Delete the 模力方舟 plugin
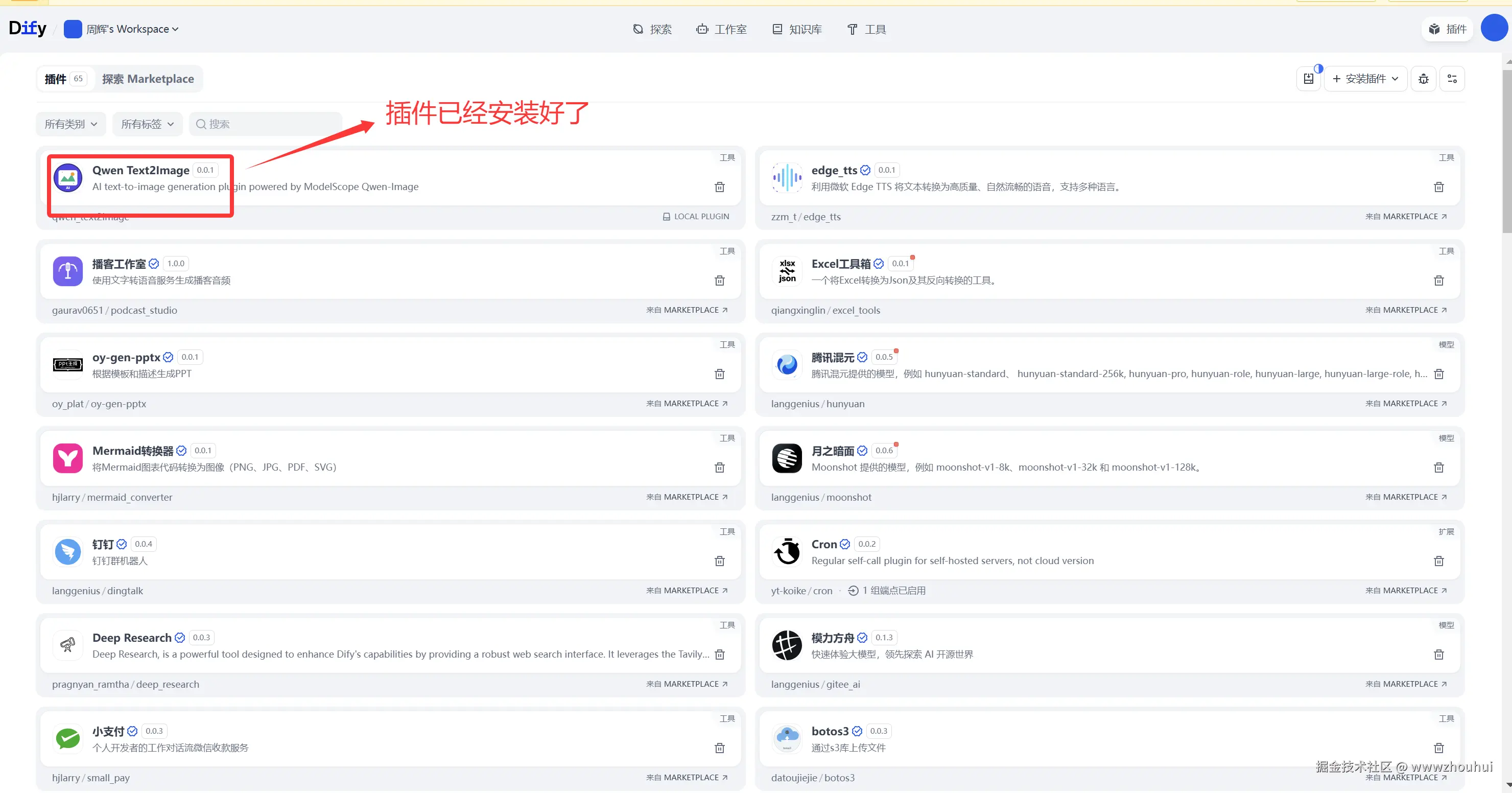This screenshot has width=1512, height=793. (x=1438, y=654)
